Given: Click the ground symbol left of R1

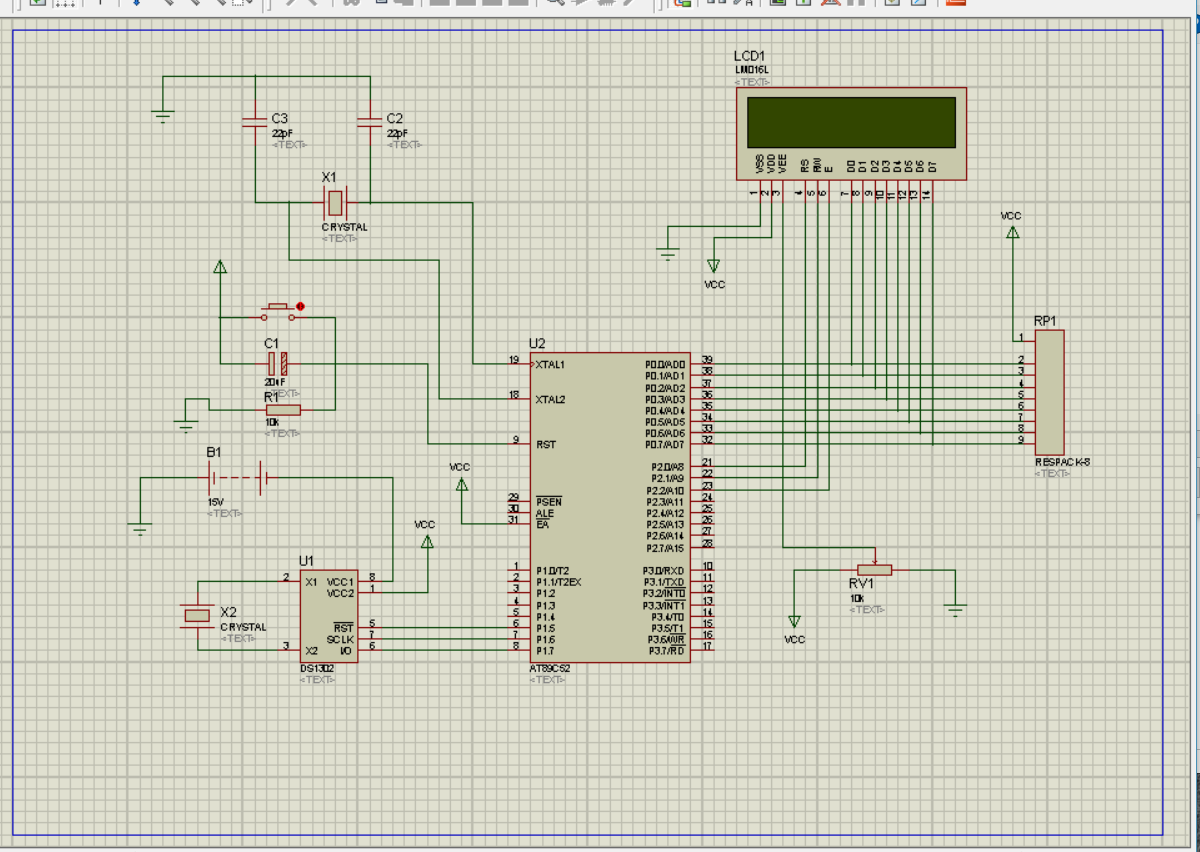Looking at the screenshot, I should click(186, 426).
